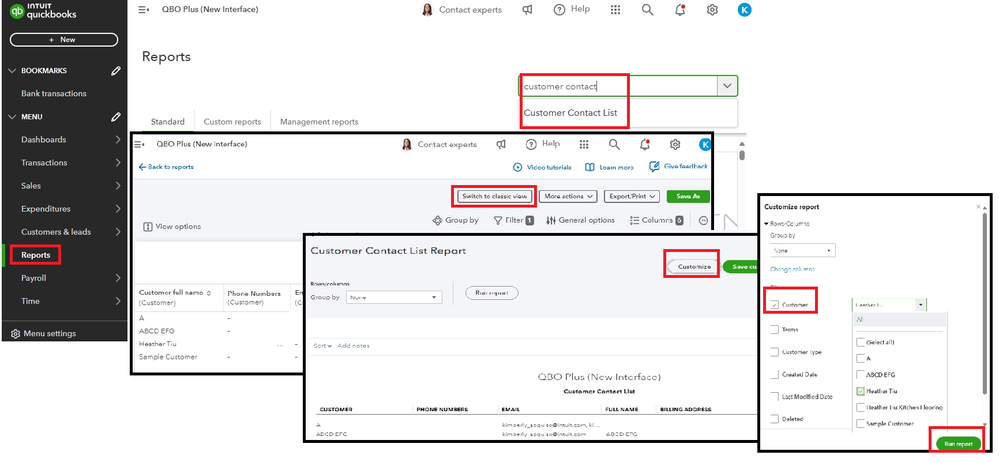Switch to the Management reports tab
Screen dimensions: 999x463
[x=319, y=122]
